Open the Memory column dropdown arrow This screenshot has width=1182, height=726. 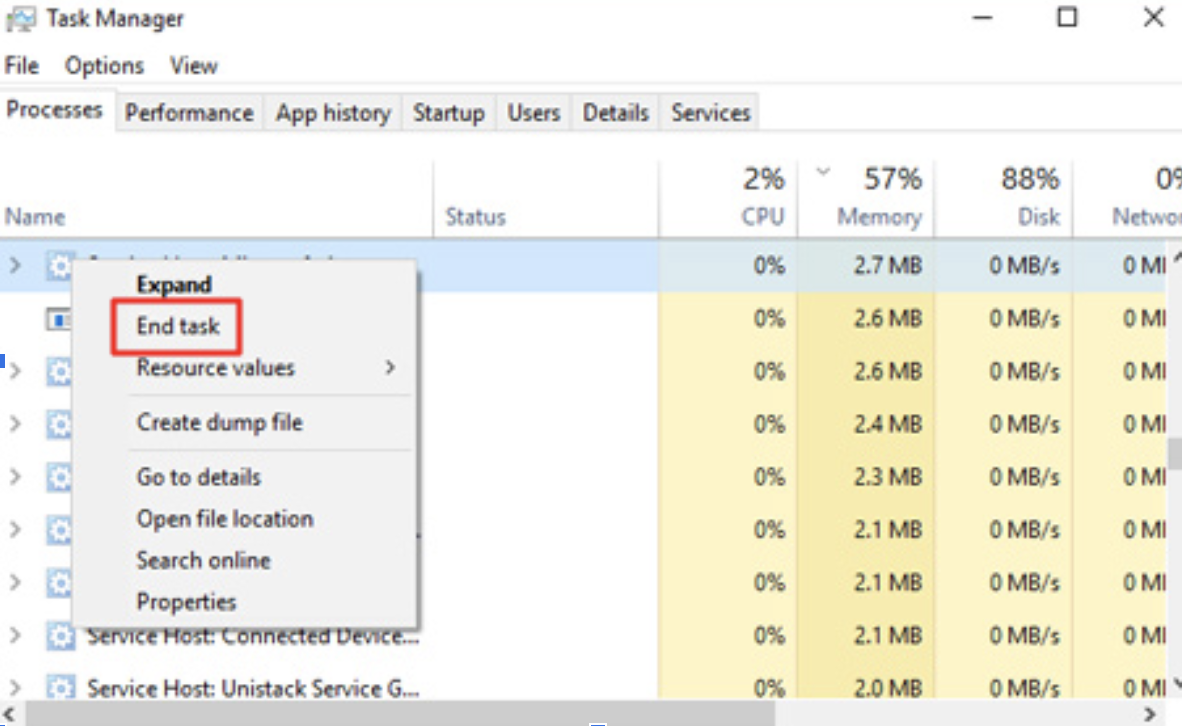click(822, 172)
